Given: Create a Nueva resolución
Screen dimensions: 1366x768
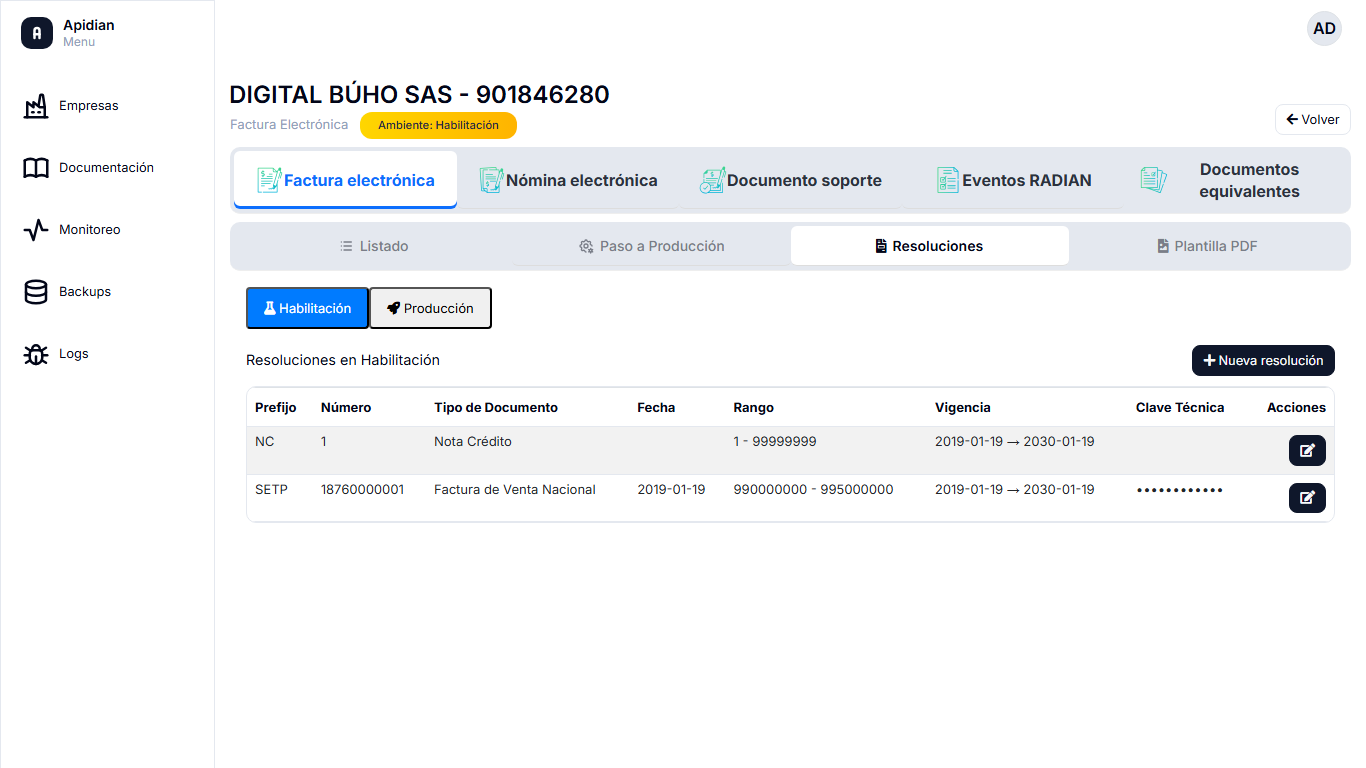Looking at the screenshot, I should pos(1263,361).
